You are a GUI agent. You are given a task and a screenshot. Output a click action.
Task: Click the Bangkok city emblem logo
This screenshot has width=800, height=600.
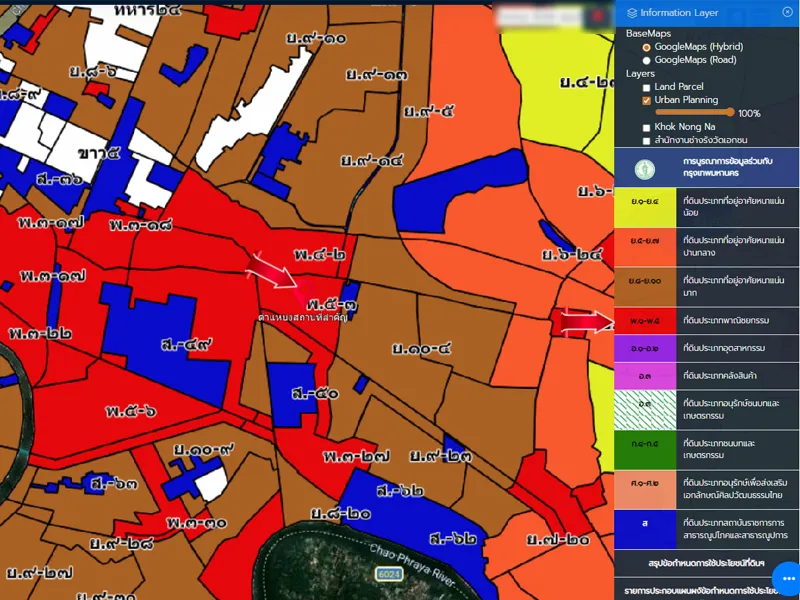(x=647, y=167)
